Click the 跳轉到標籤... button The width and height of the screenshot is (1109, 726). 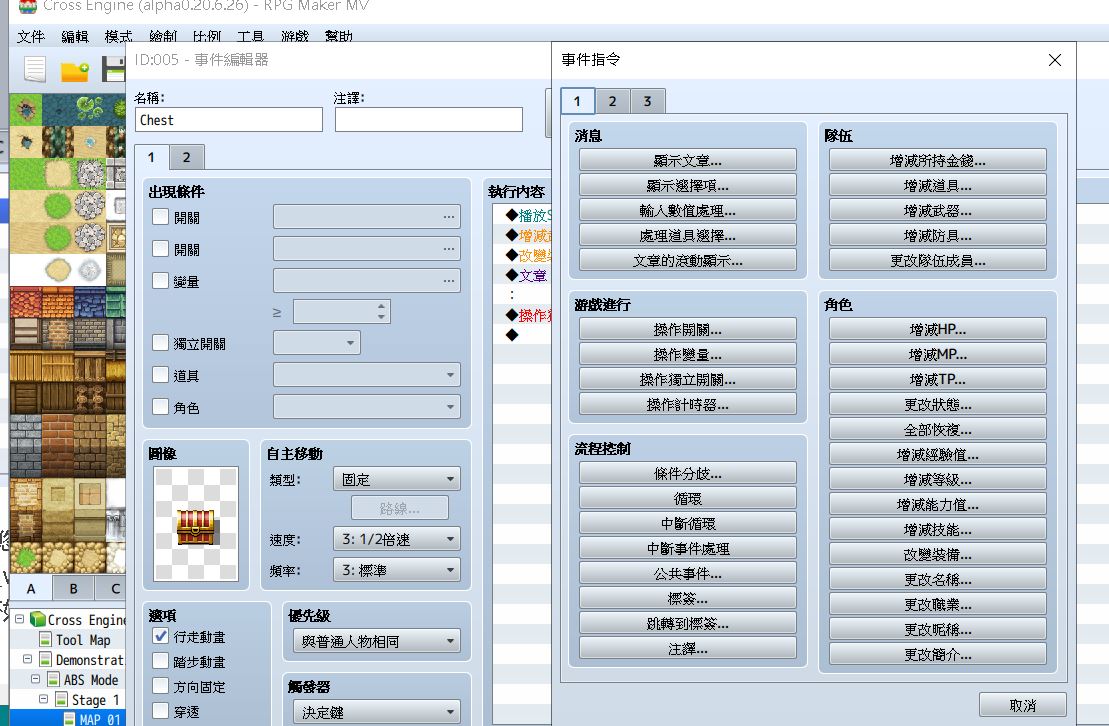tap(687, 623)
